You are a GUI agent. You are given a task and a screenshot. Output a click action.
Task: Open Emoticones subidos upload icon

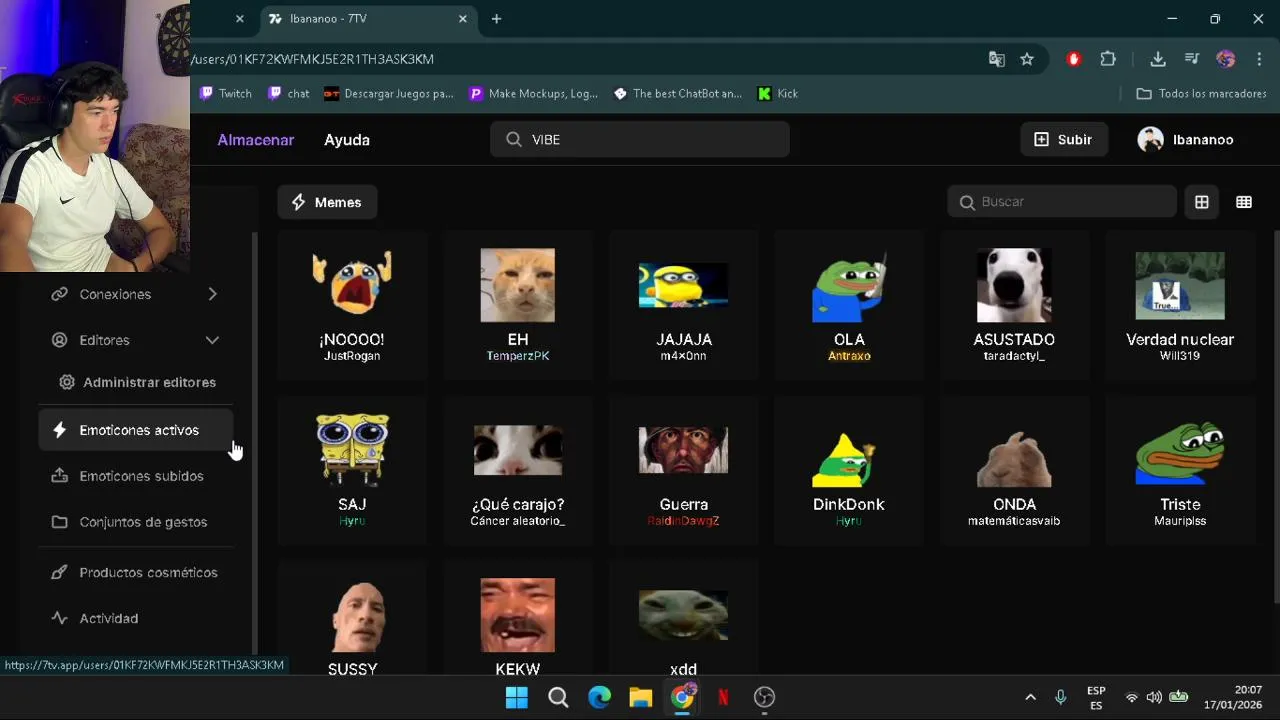pos(59,476)
